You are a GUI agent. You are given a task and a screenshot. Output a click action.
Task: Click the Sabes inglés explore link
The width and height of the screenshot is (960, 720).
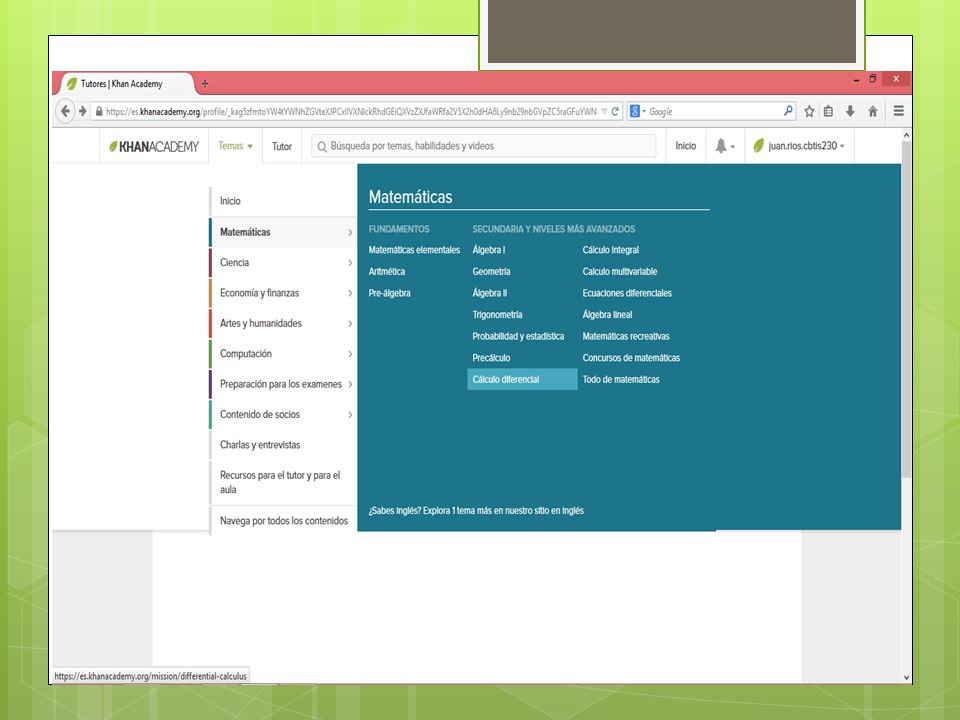(476, 511)
